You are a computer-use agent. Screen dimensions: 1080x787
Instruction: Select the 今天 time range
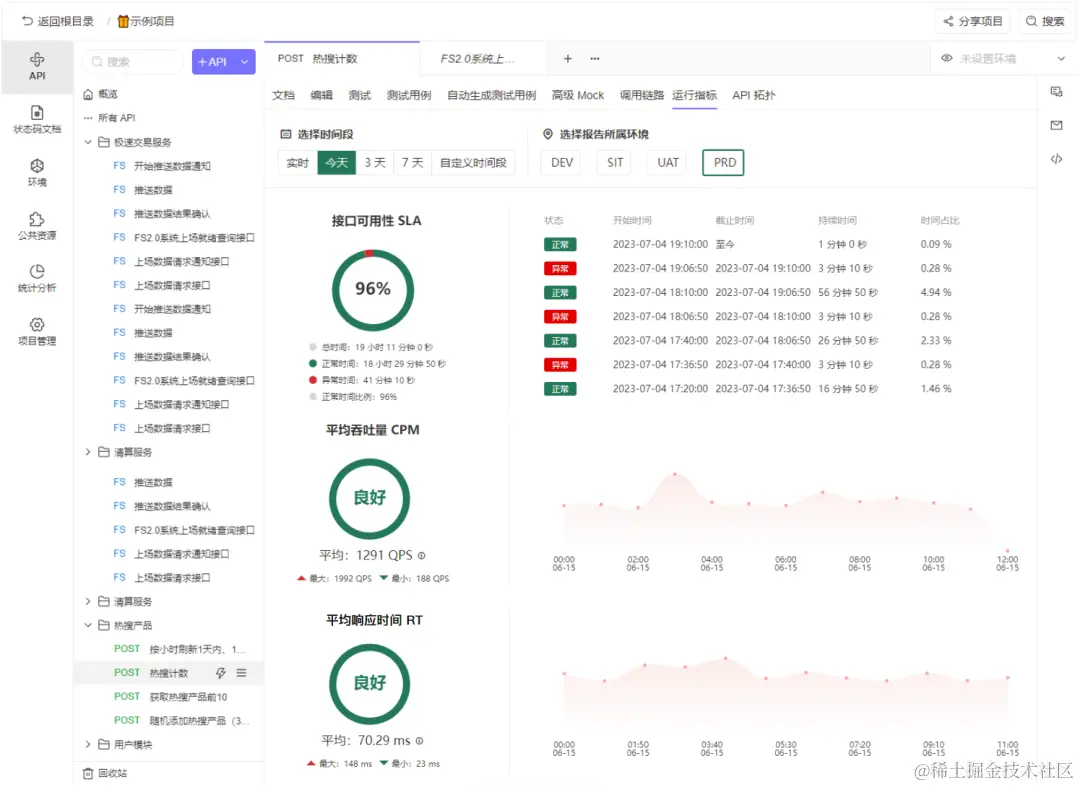coord(336,162)
